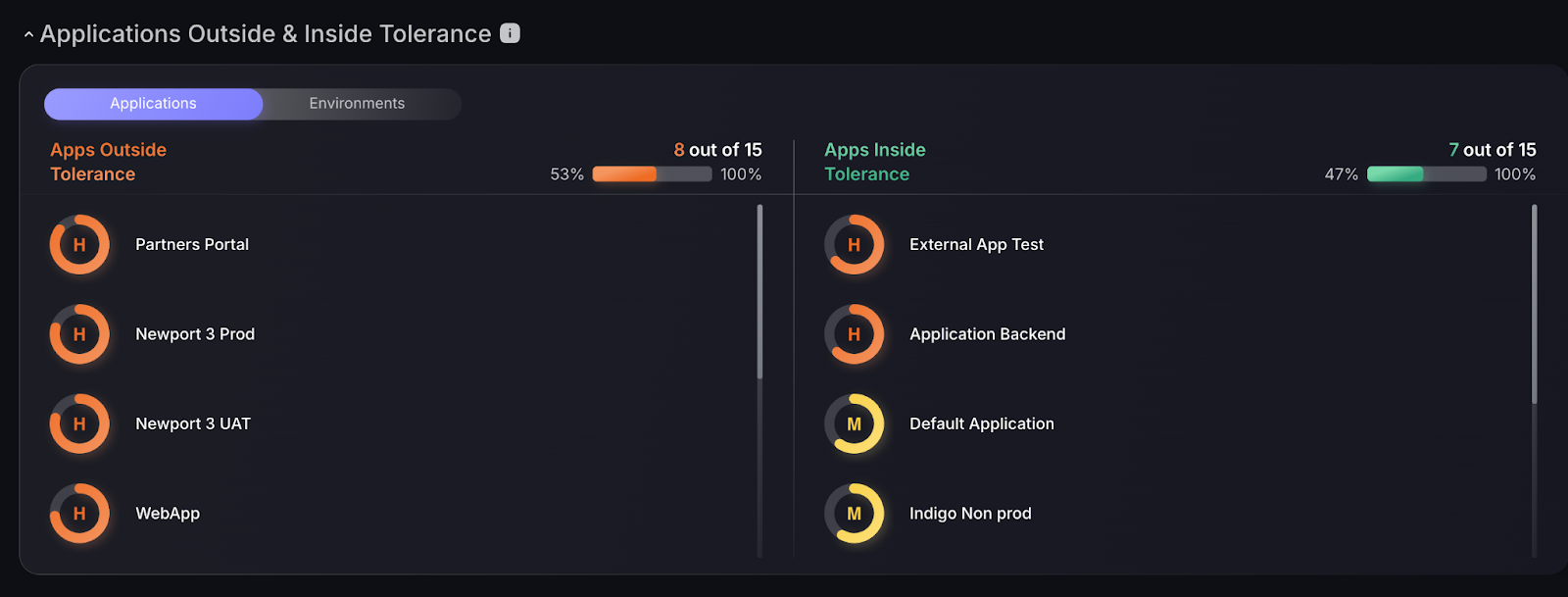Image resolution: width=1568 pixels, height=597 pixels.
Task: Click the Apps Inside Tolerance list scrollbar
Action: [x=1534, y=304]
